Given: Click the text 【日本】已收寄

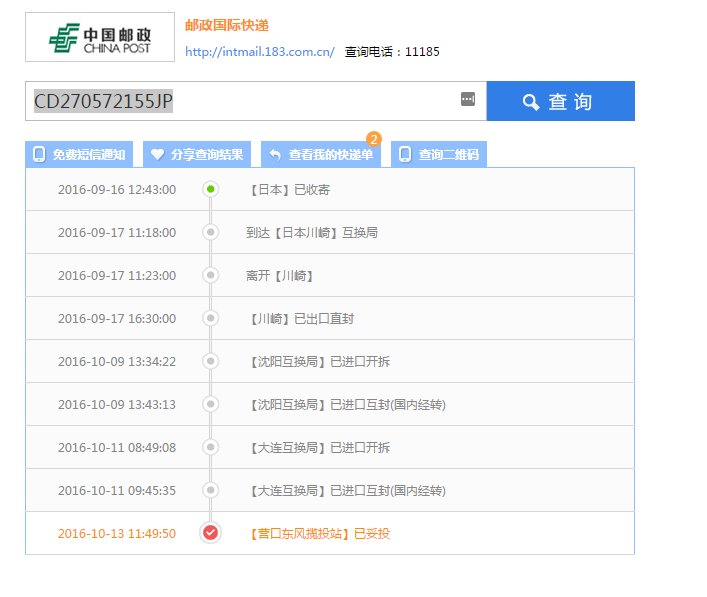Looking at the screenshot, I should pos(288,189).
